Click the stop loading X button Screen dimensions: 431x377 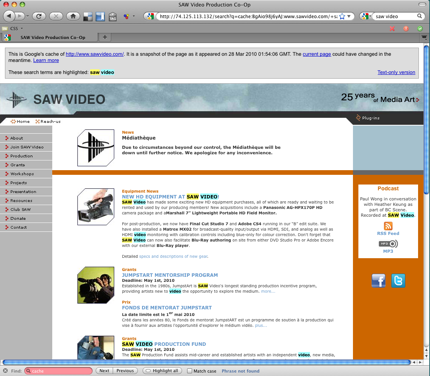click(x=56, y=16)
